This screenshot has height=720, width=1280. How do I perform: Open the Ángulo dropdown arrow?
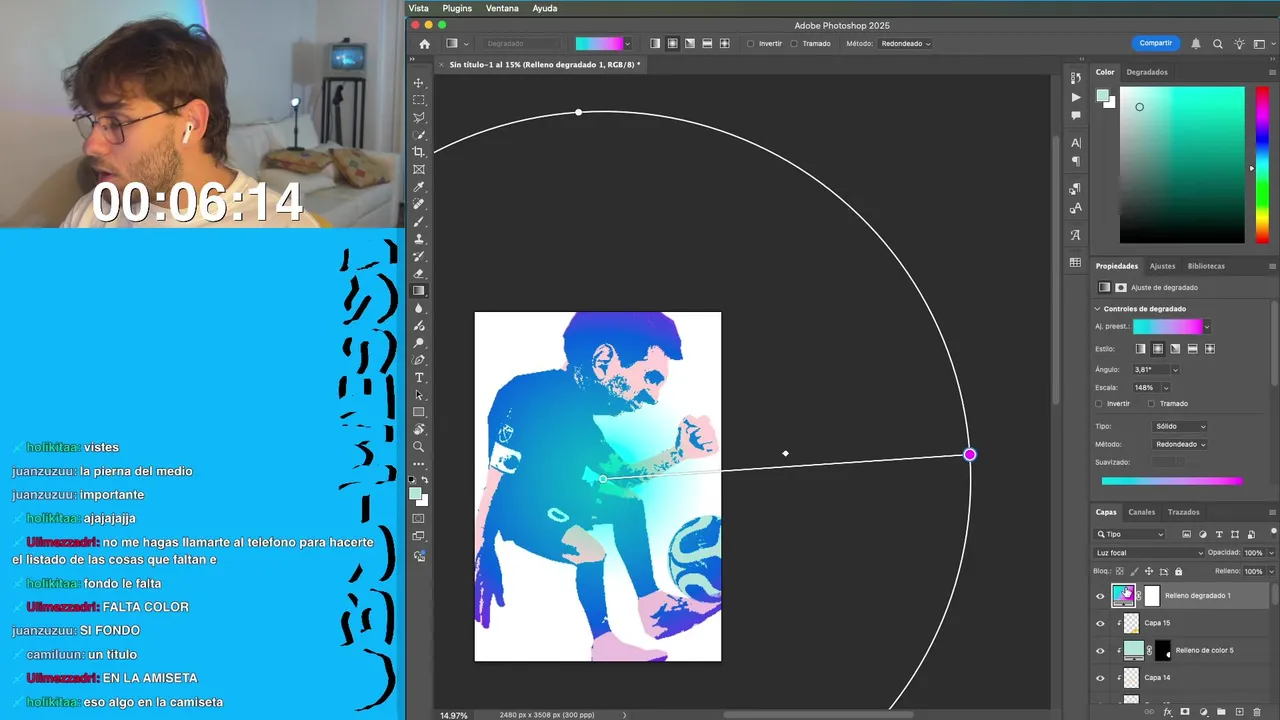coord(1175,370)
